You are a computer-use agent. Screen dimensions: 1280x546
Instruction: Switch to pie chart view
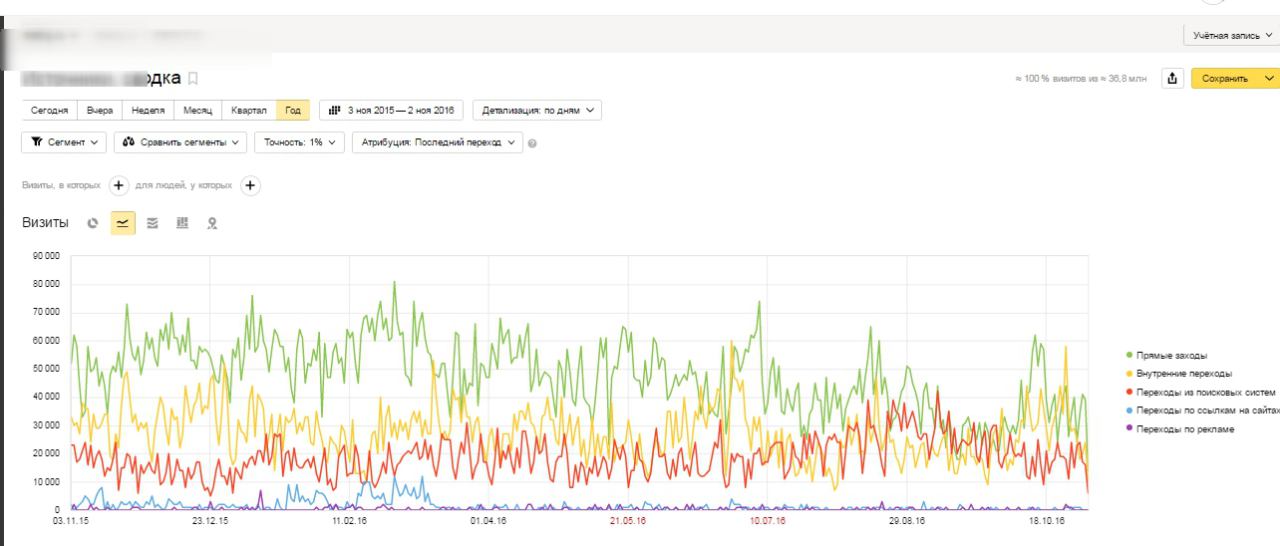coord(93,223)
